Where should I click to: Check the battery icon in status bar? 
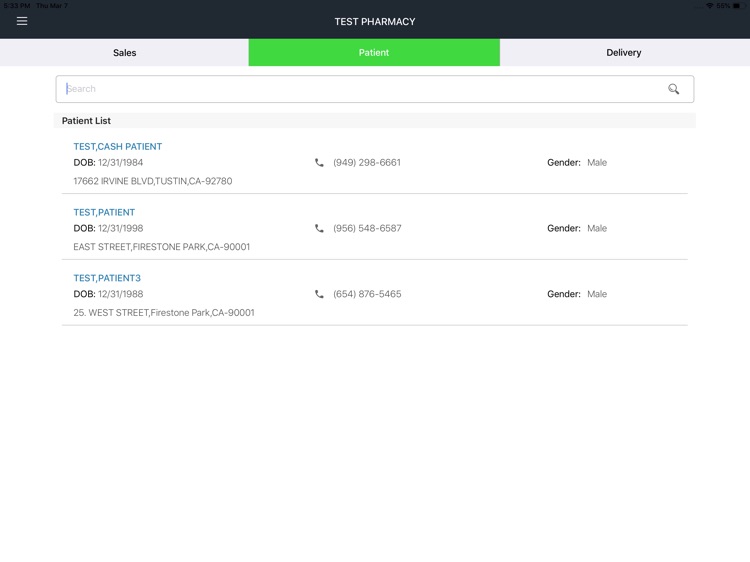click(x=738, y=6)
